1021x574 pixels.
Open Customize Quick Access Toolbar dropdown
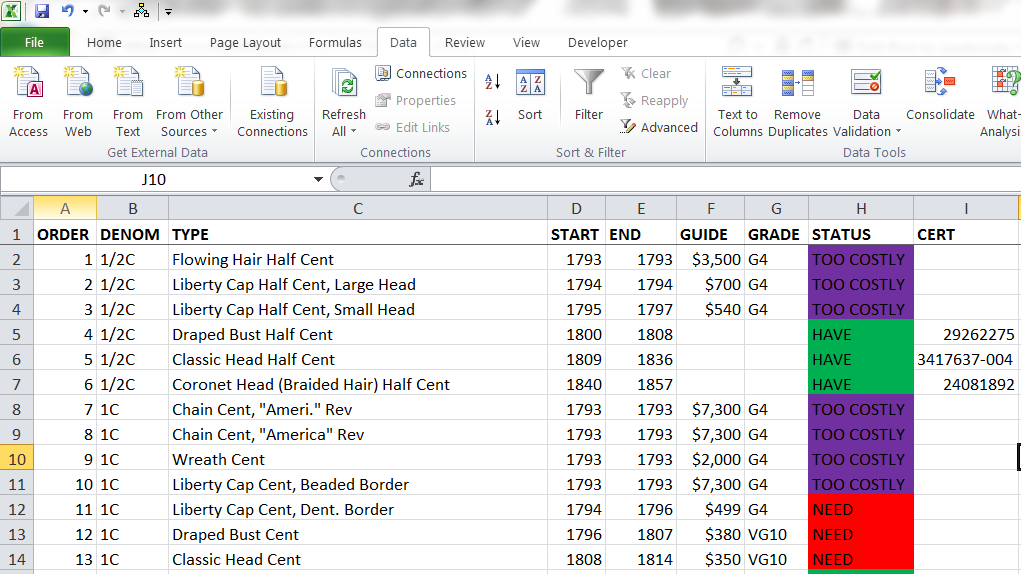(x=168, y=12)
